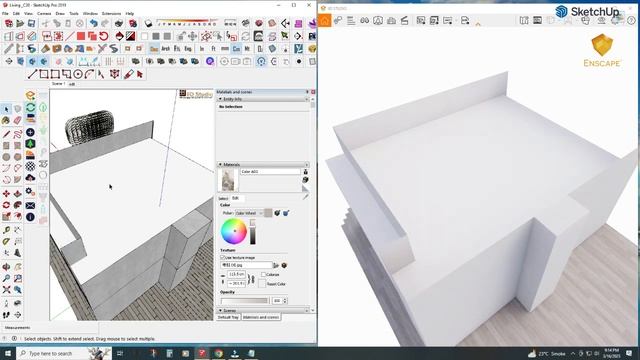640x360 pixels.
Task: Collapse the Materials panel
Action: 220,164
